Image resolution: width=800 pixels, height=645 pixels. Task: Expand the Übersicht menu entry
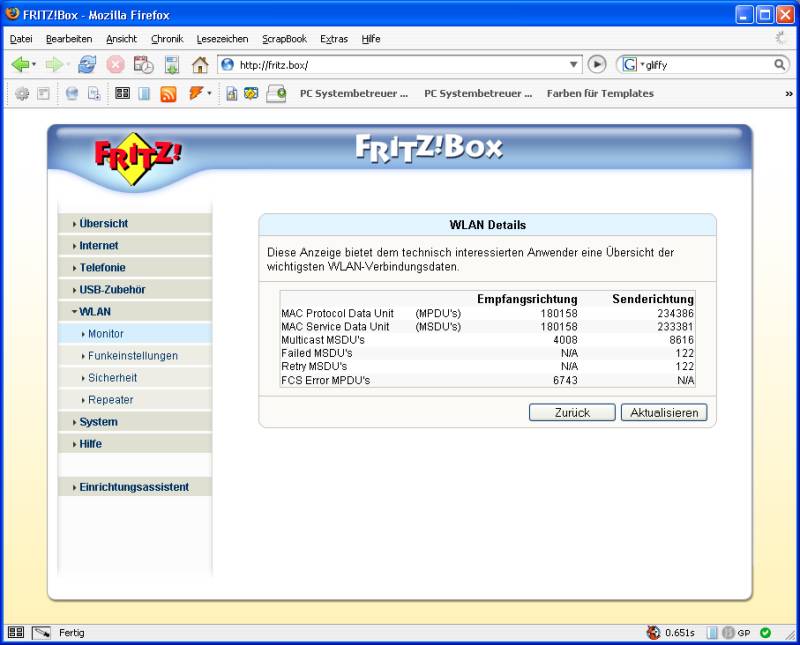tap(135, 224)
